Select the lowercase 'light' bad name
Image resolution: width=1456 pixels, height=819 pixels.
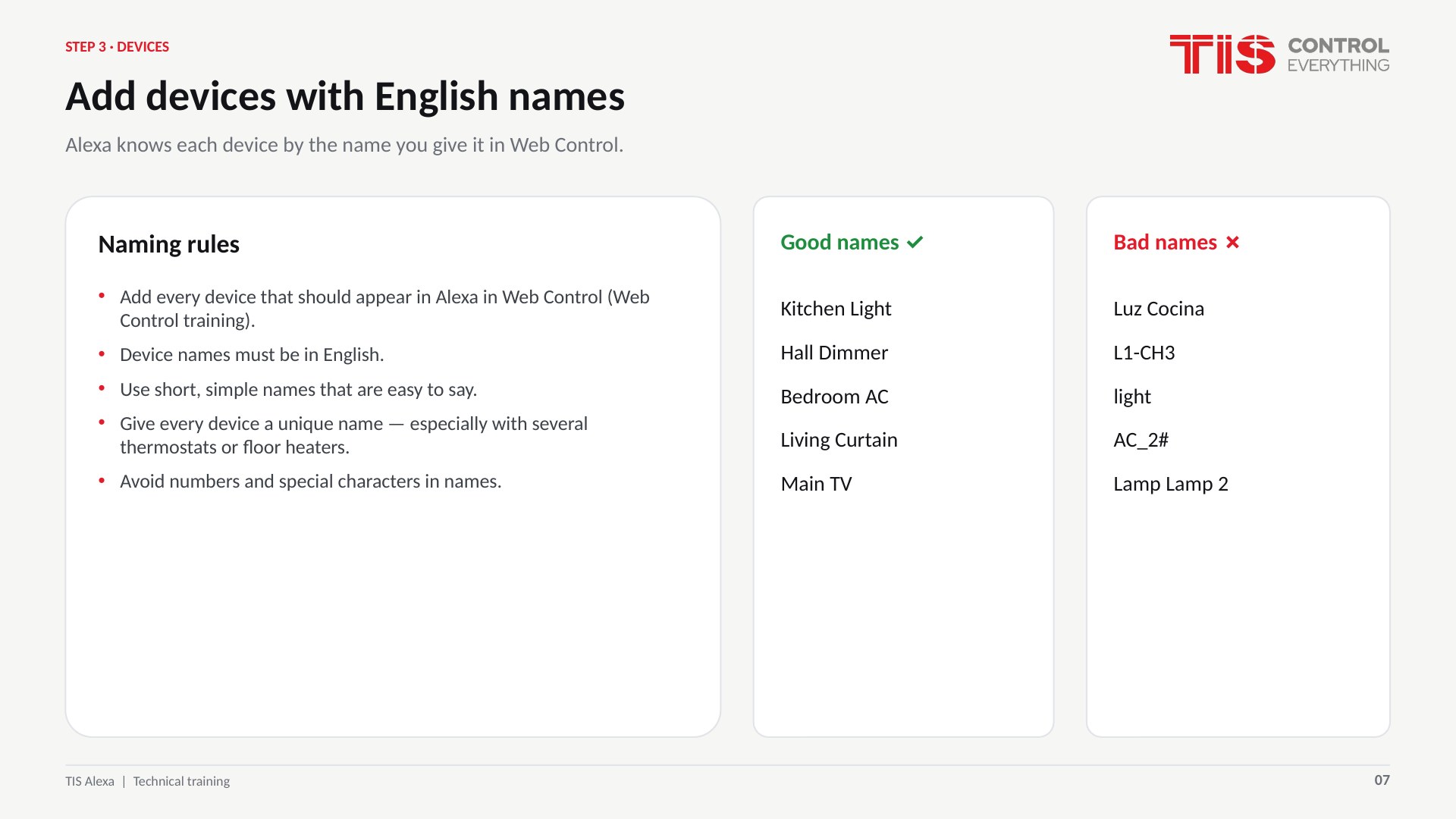click(x=1132, y=397)
